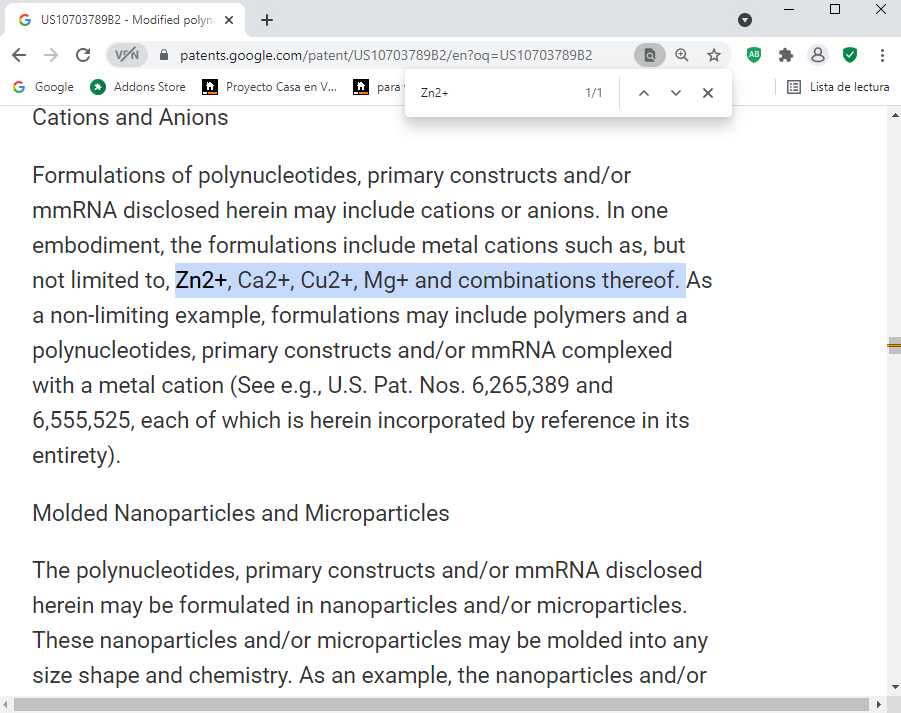Viewport: 901px width, 713px height.
Task: Open Chrome three-dot menu
Action: 882,55
